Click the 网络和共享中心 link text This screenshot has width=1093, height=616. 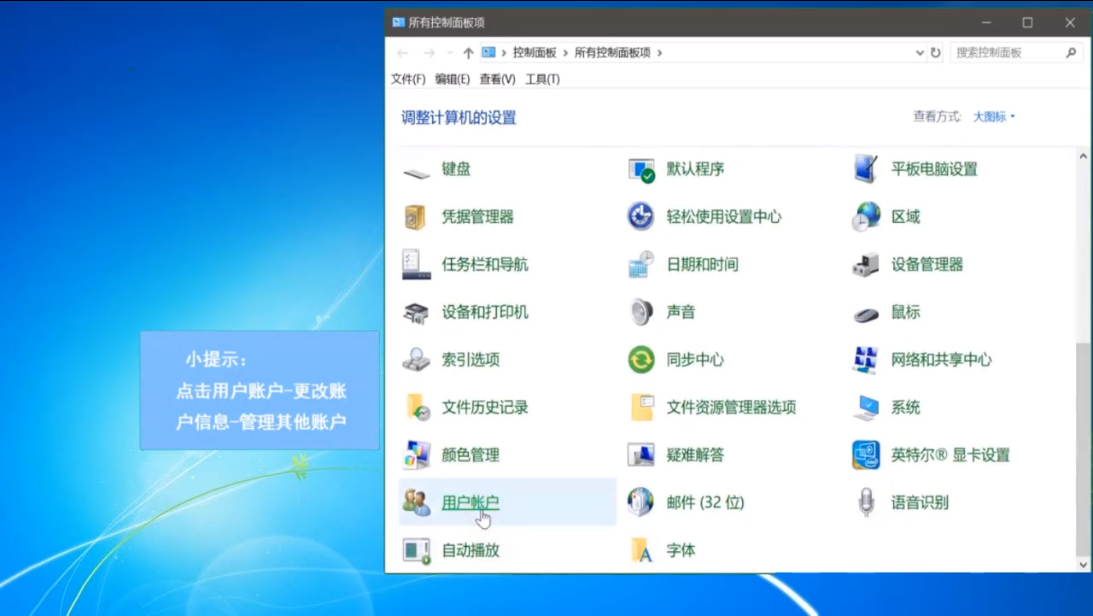point(941,360)
